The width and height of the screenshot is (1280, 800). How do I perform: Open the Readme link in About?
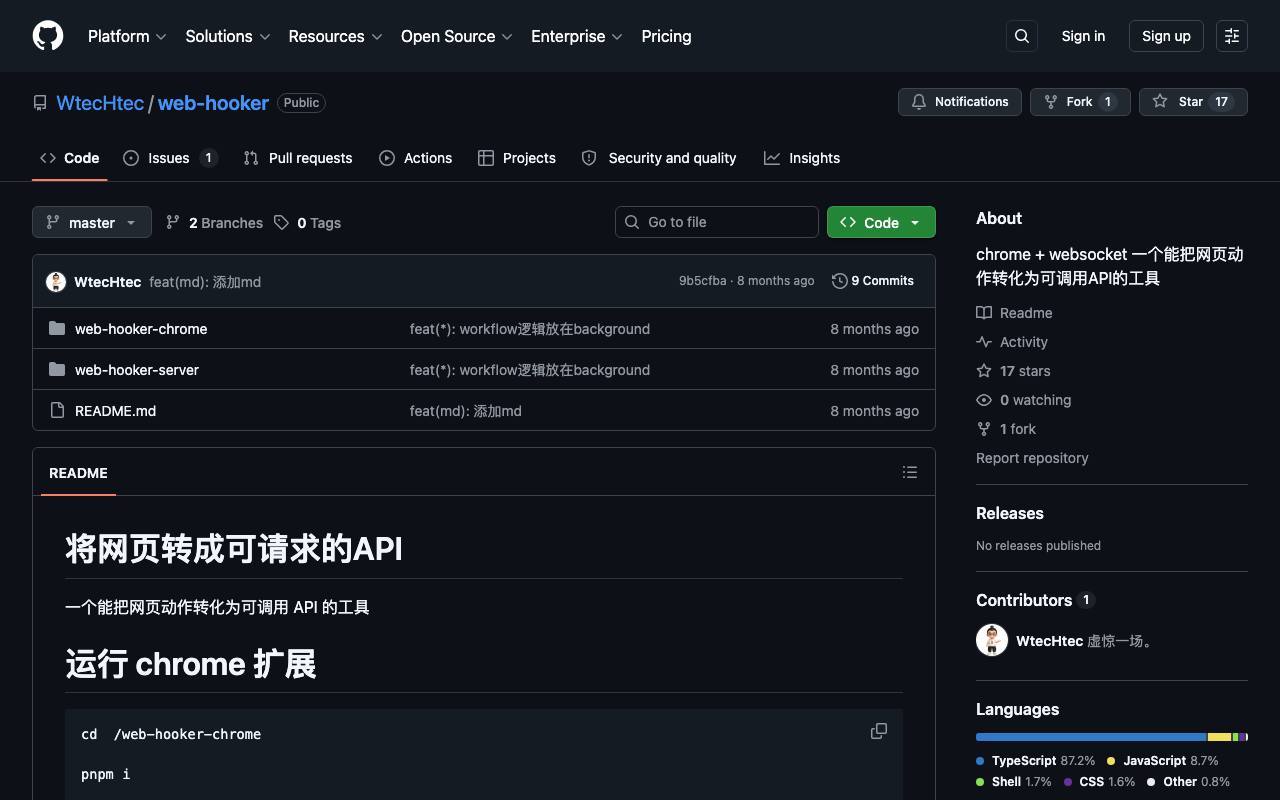point(1014,313)
